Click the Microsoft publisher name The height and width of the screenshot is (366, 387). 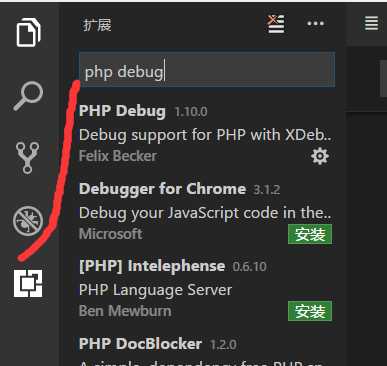pyautogui.click(x=111, y=234)
